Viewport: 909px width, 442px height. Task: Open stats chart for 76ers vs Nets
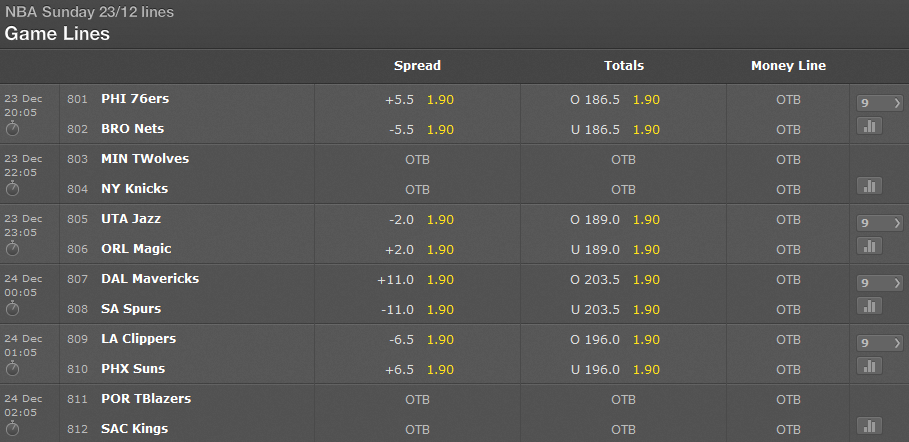(x=869, y=126)
